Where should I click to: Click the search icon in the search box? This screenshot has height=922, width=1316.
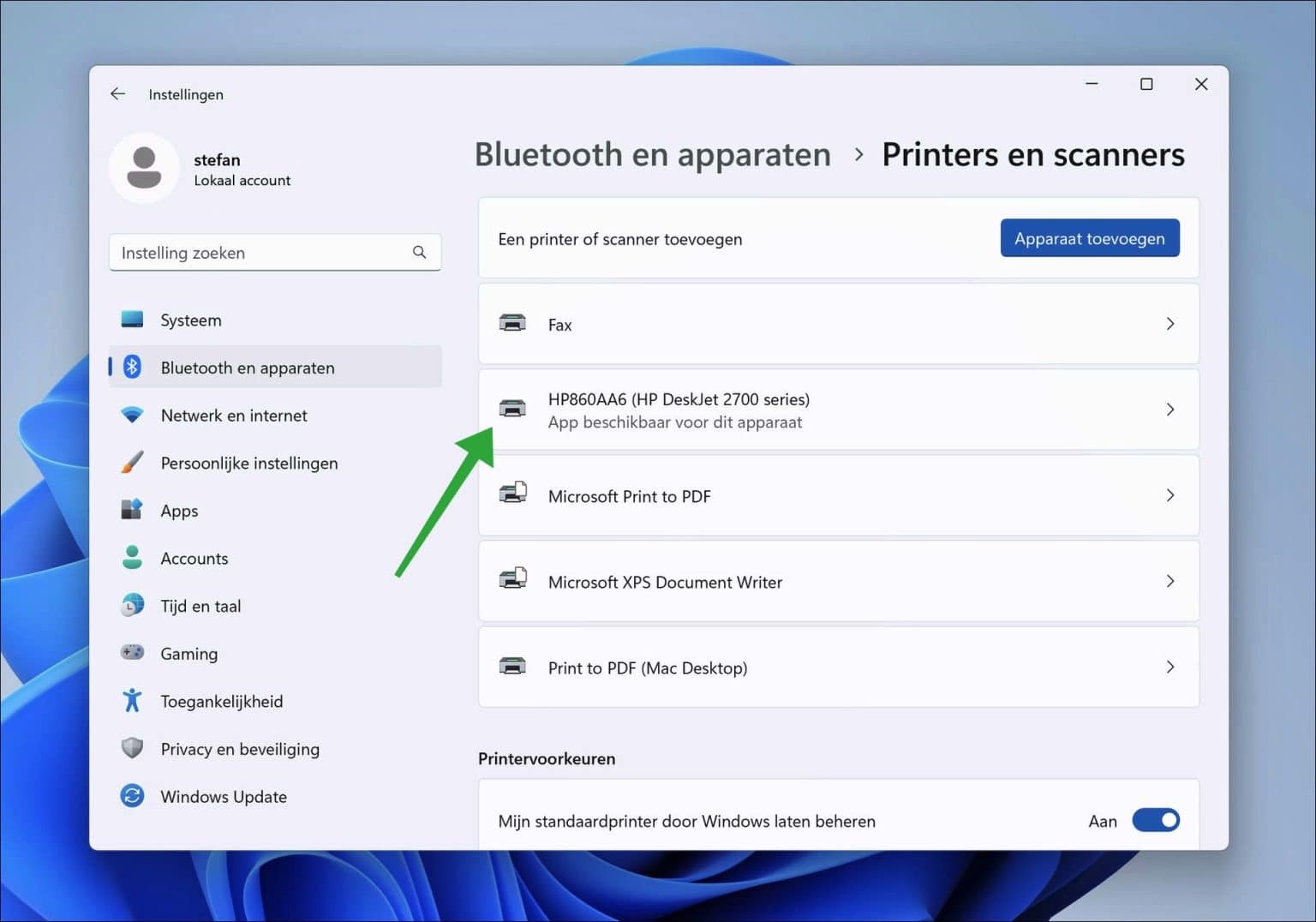tap(419, 252)
